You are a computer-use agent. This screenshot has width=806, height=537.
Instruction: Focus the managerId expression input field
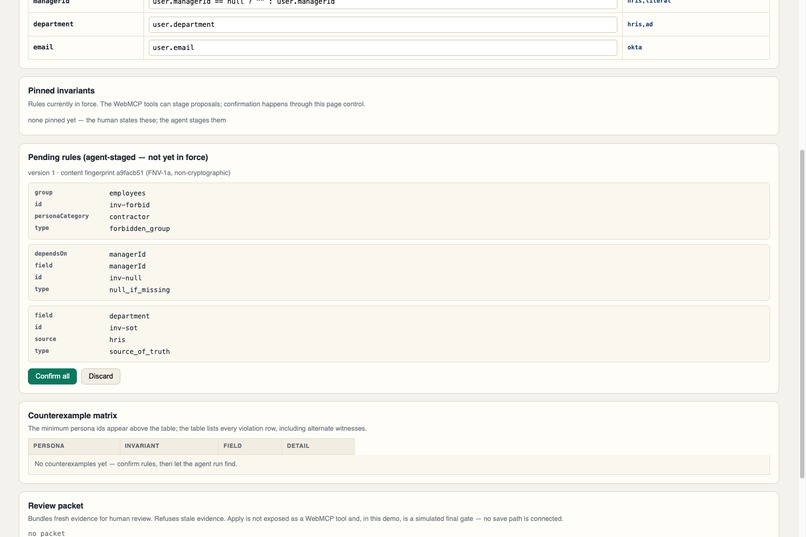(x=383, y=4)
